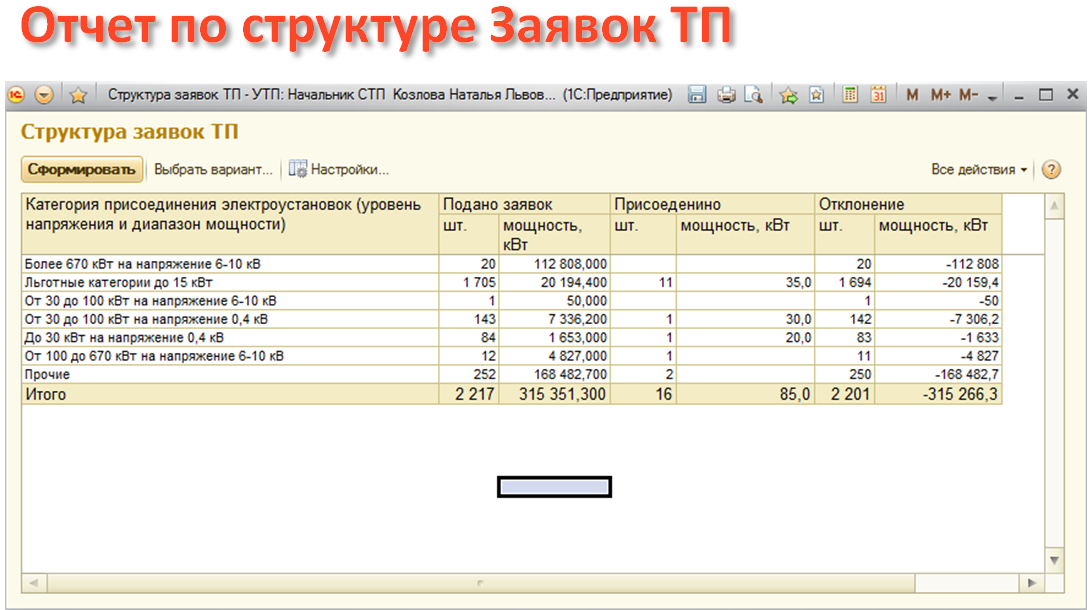Open print preview with magnifier icon

753,95
